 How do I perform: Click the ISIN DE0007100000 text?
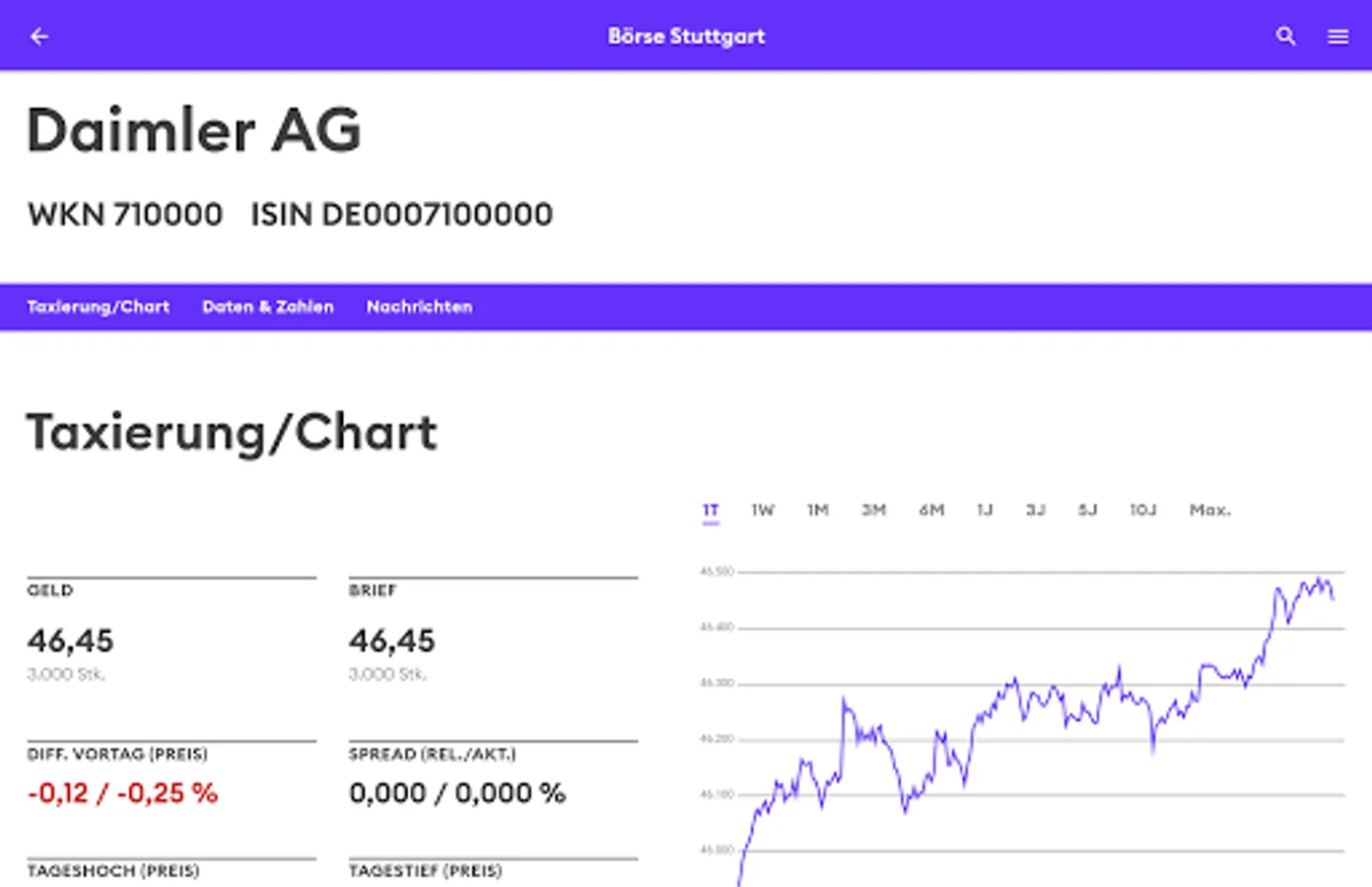(401, 214)
